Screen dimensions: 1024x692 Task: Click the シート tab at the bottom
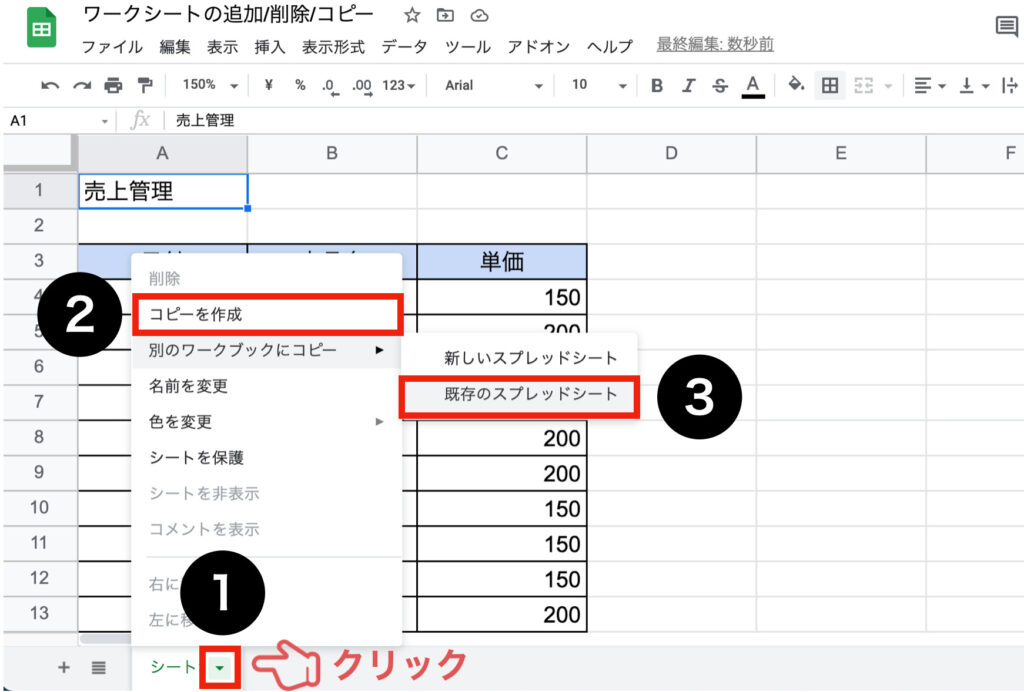[173, 667]
